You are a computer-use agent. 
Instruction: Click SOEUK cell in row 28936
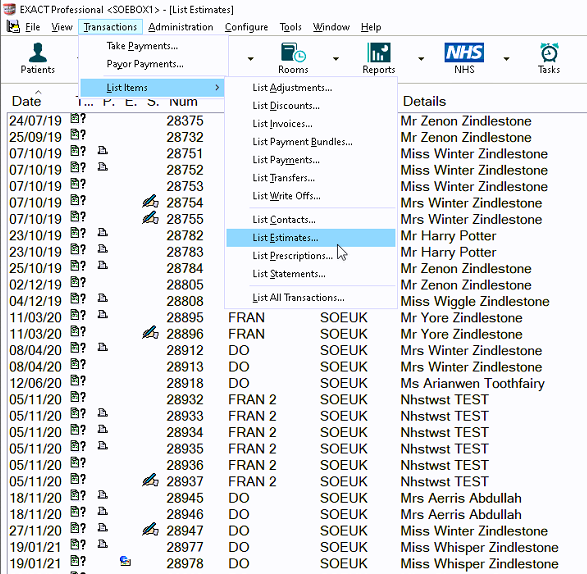[x=344, y=465]
